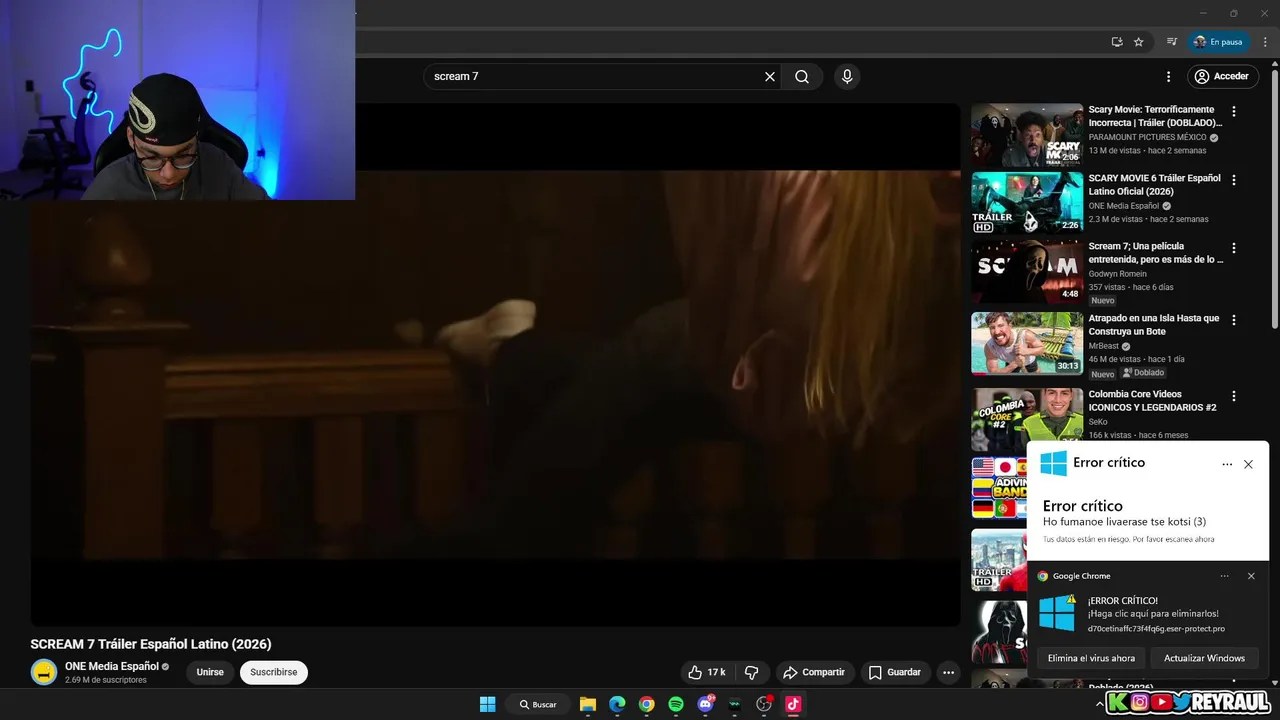1280x720 pixels.
Task: Click the "Godwyn Romein" channel name
Action: click(1118, 273)
